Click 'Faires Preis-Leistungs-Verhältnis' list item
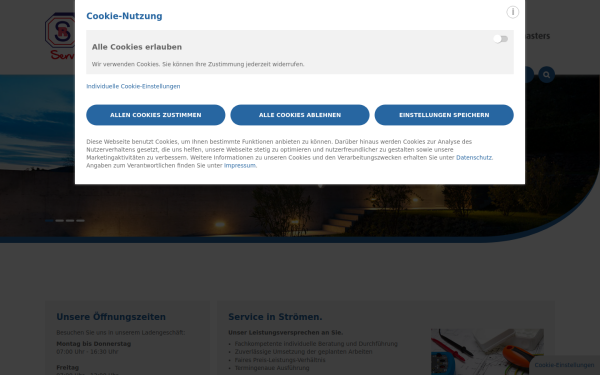The width and height of the screenshot is (600, 375). click(280, 360)
